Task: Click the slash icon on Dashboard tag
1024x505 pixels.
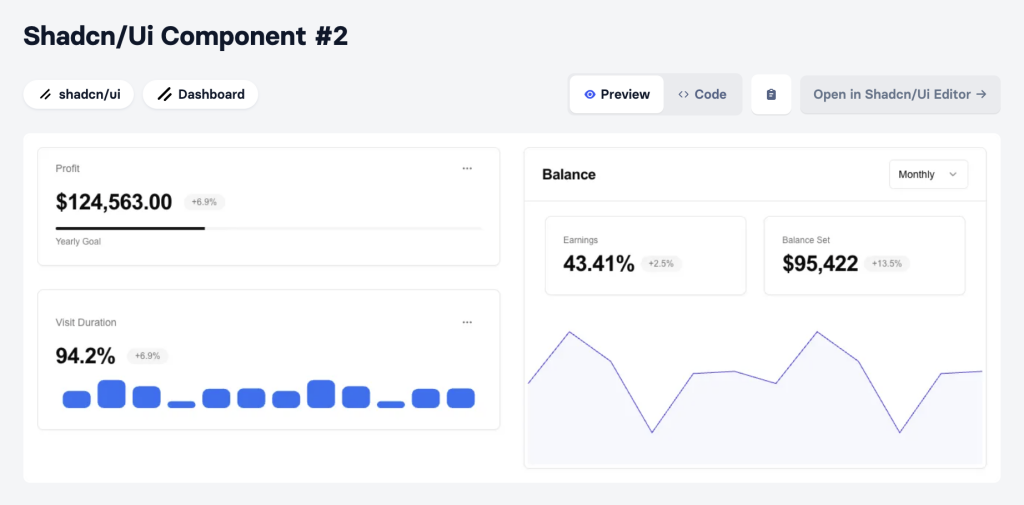Action: tap(164, 95)
